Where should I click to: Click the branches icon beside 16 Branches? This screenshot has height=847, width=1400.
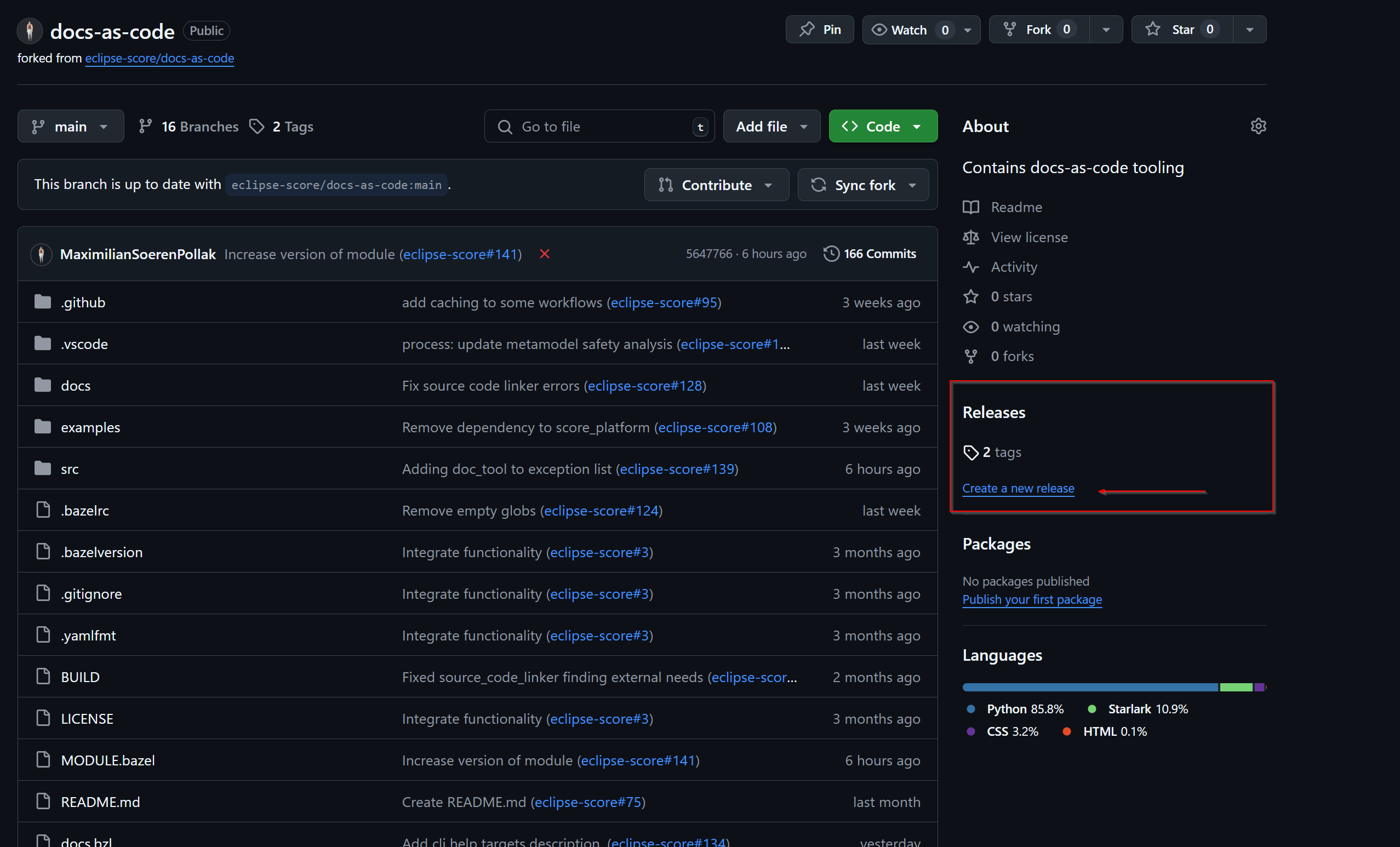coord(145,126)
